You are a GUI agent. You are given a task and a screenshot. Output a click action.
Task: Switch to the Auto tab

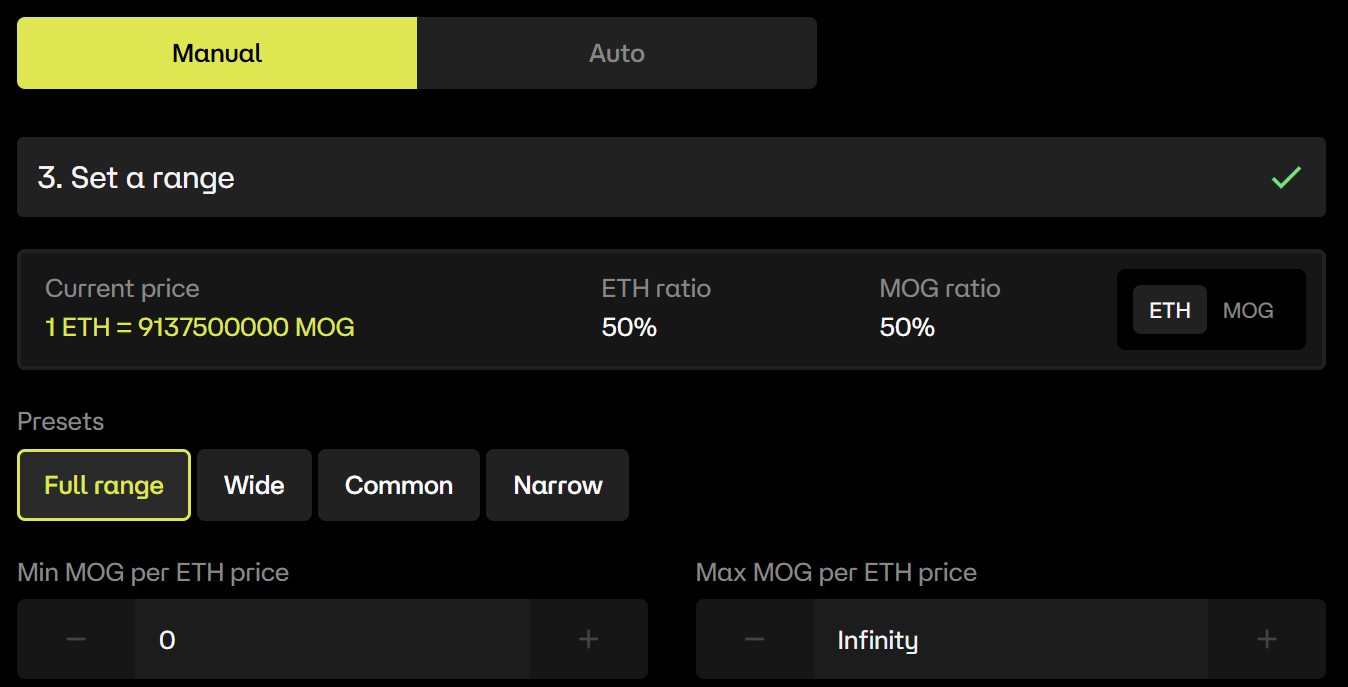[x=616, y=53]
